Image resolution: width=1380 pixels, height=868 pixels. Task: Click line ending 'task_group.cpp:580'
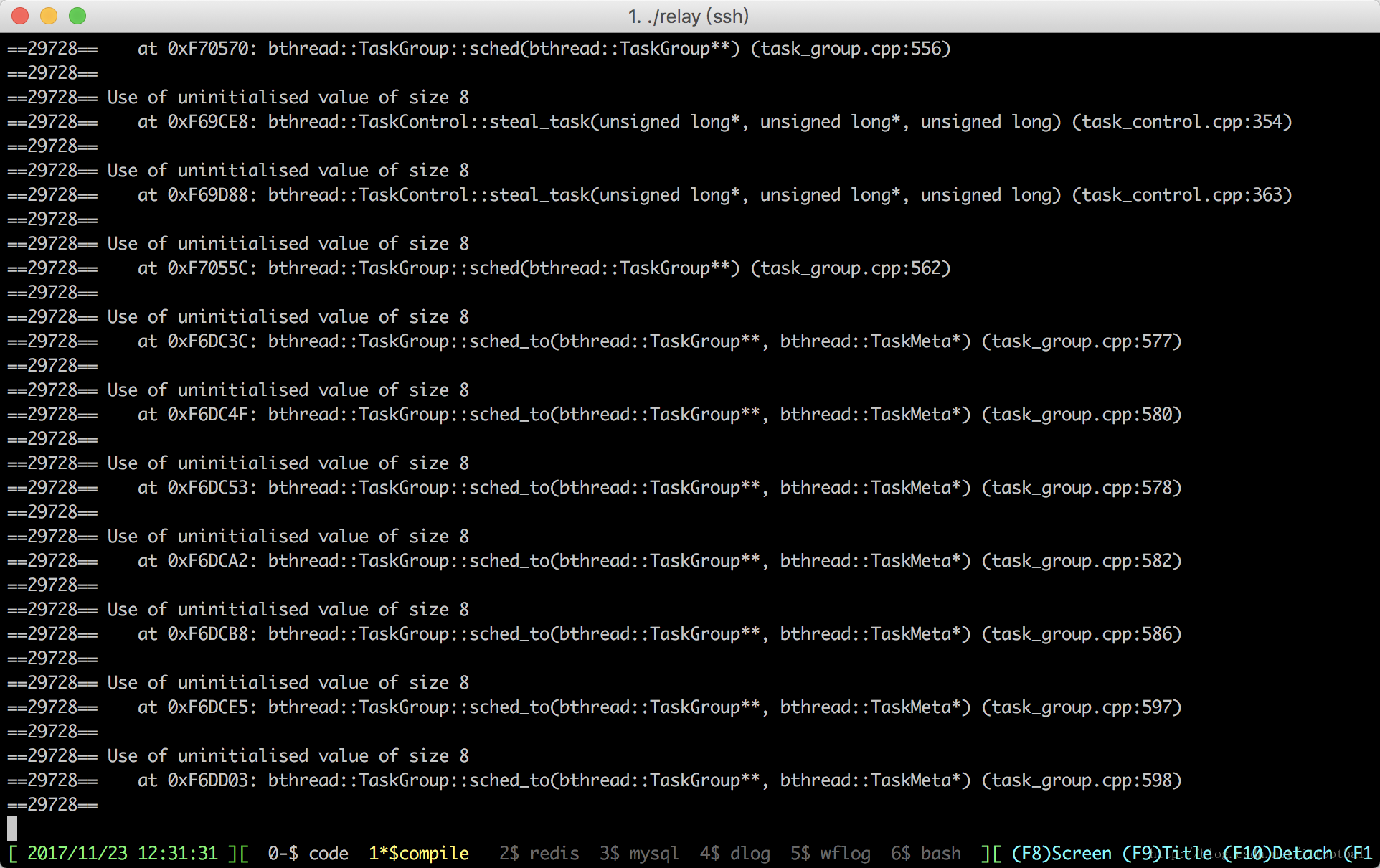(x=595, y=415)
